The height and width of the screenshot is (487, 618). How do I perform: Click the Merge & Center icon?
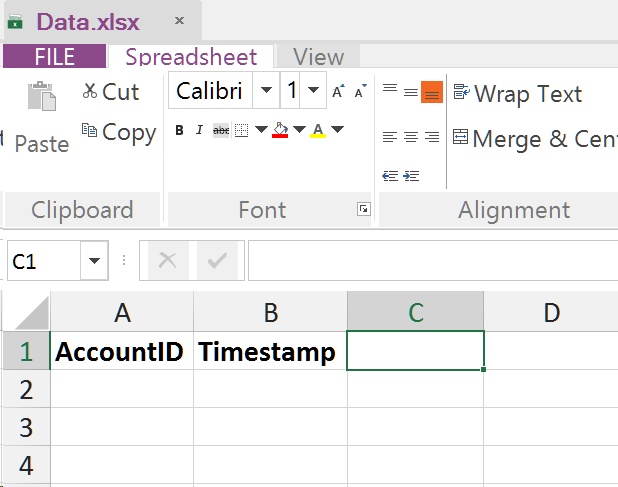coord(460,137)
